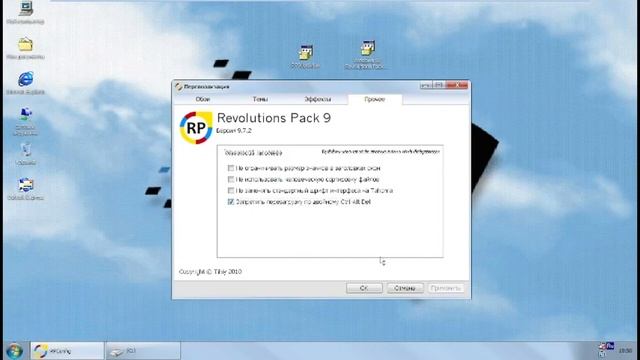640x360 pixels.
Task: Open the My Computer desktop icon
Action: [26, 9]
